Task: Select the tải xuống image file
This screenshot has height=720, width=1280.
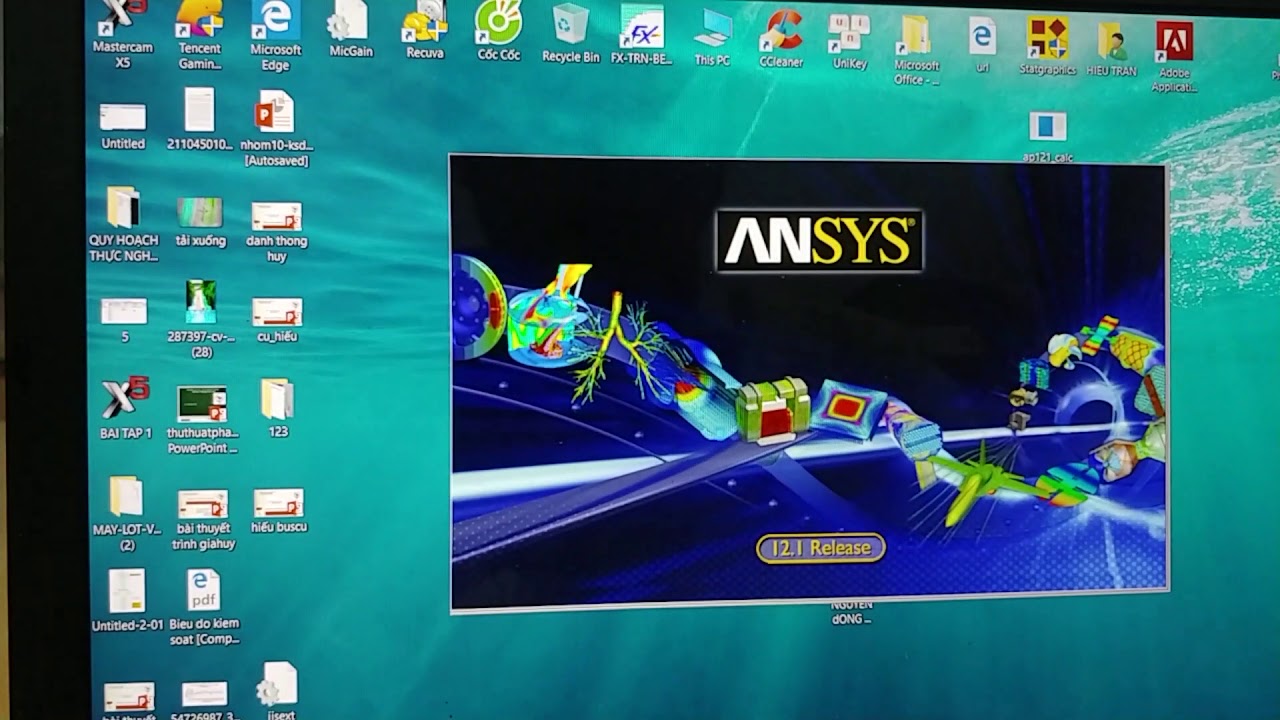Action: pos(200,222)
